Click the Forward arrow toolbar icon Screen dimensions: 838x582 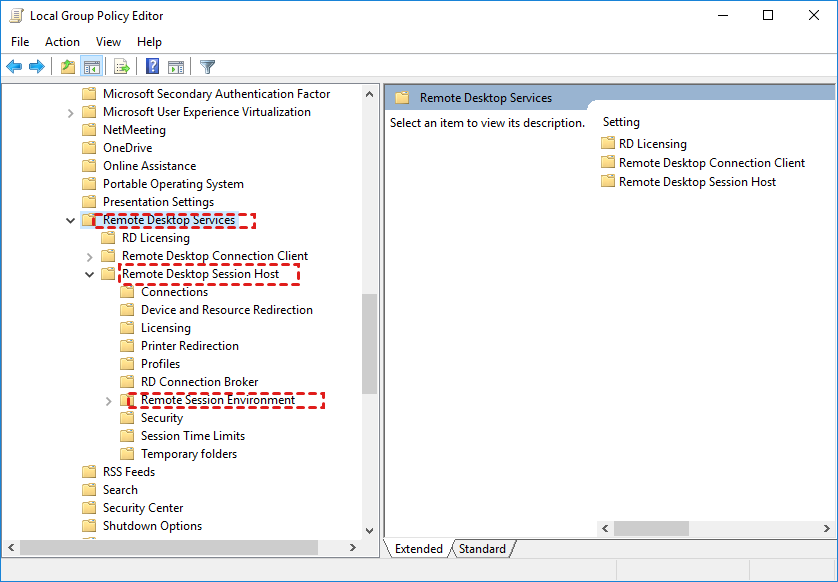36,67
